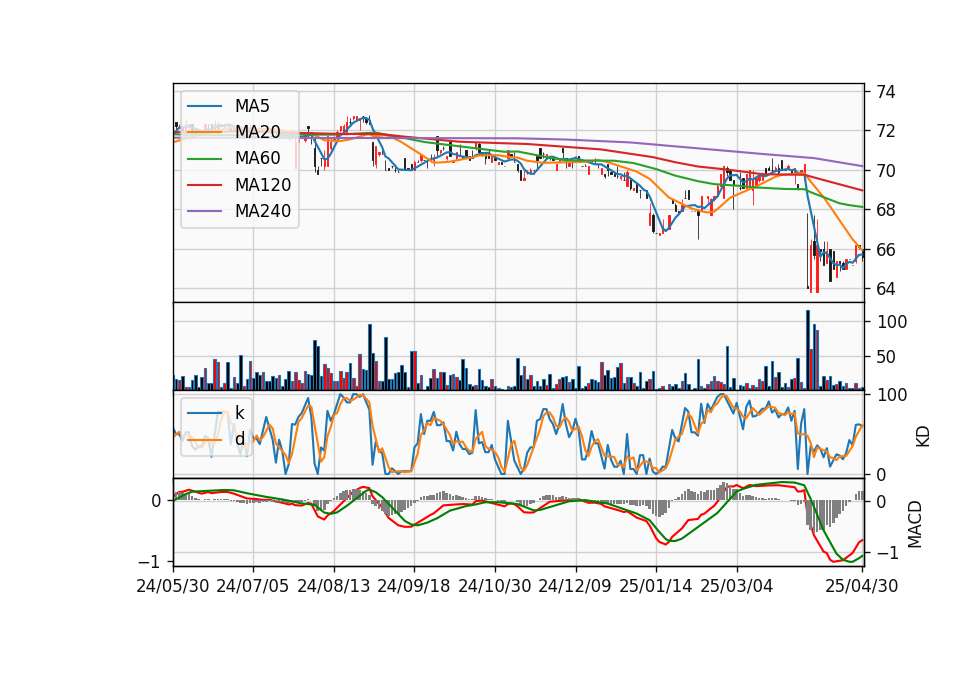Click the 66 price axis tick label
Viewport: 960px width, 690px height.
point(886,250)
